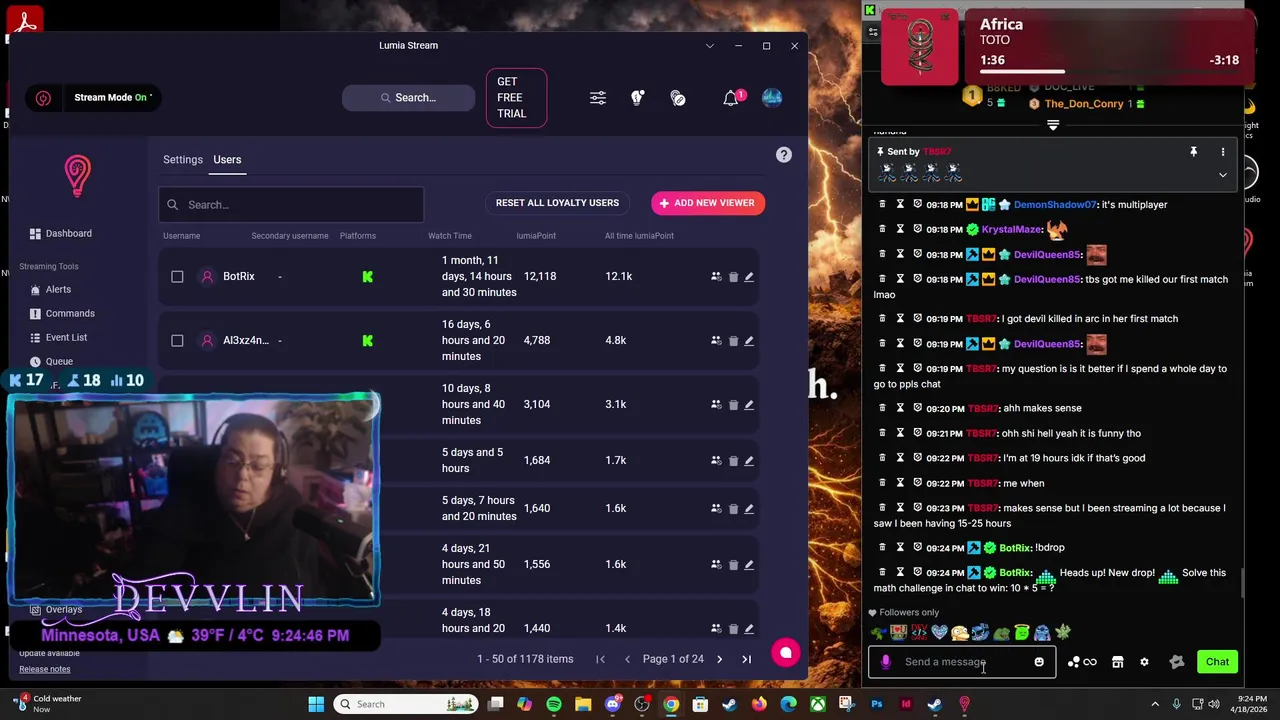
Task: Toggle Stream Mode On switch
Action: tap(94, 98)
